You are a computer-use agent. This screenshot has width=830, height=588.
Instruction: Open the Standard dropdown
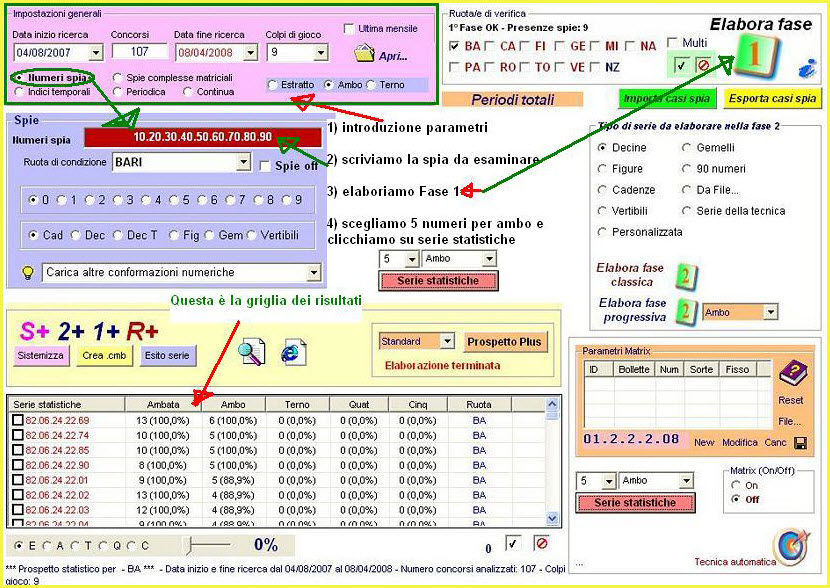[447, 341]
